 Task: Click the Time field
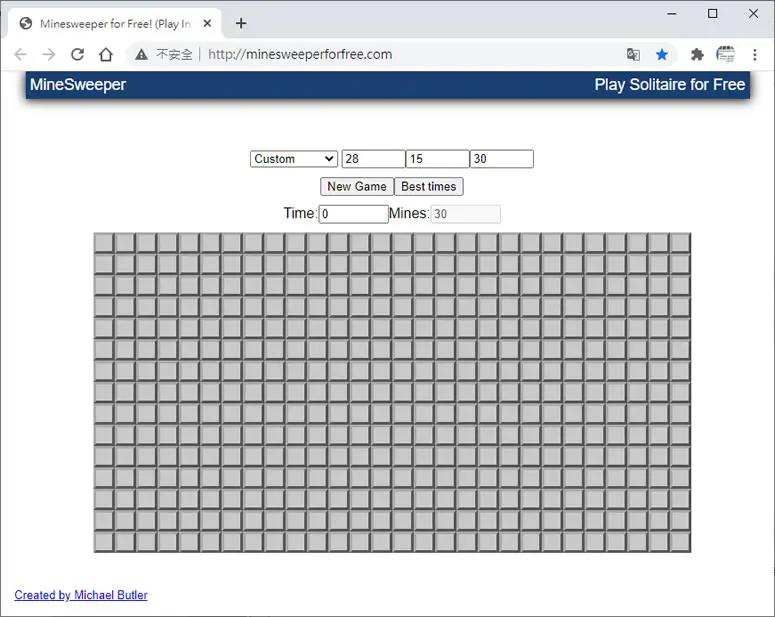tap(353, 214)
